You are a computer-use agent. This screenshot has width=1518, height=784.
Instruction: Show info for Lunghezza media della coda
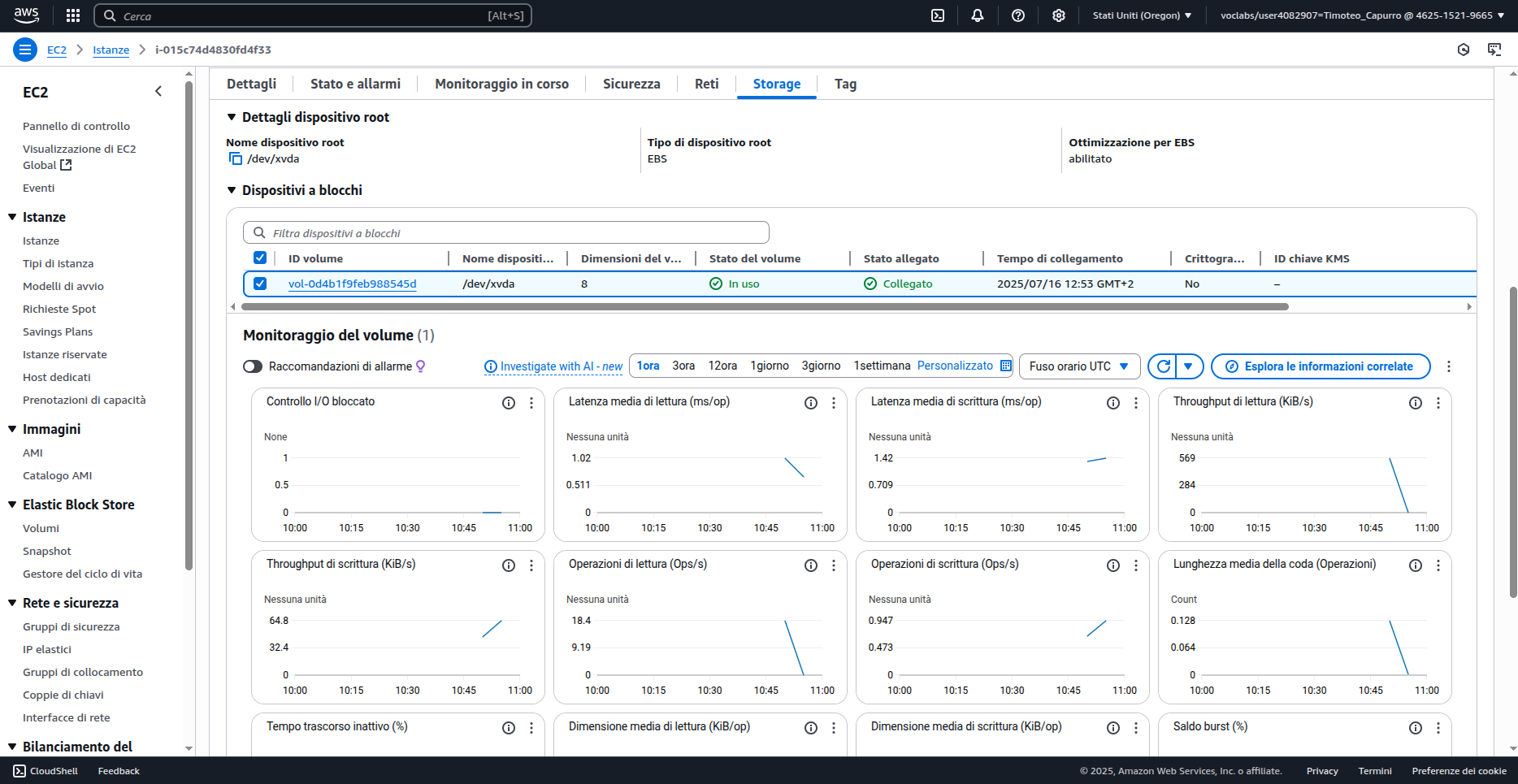point(1416,565)
